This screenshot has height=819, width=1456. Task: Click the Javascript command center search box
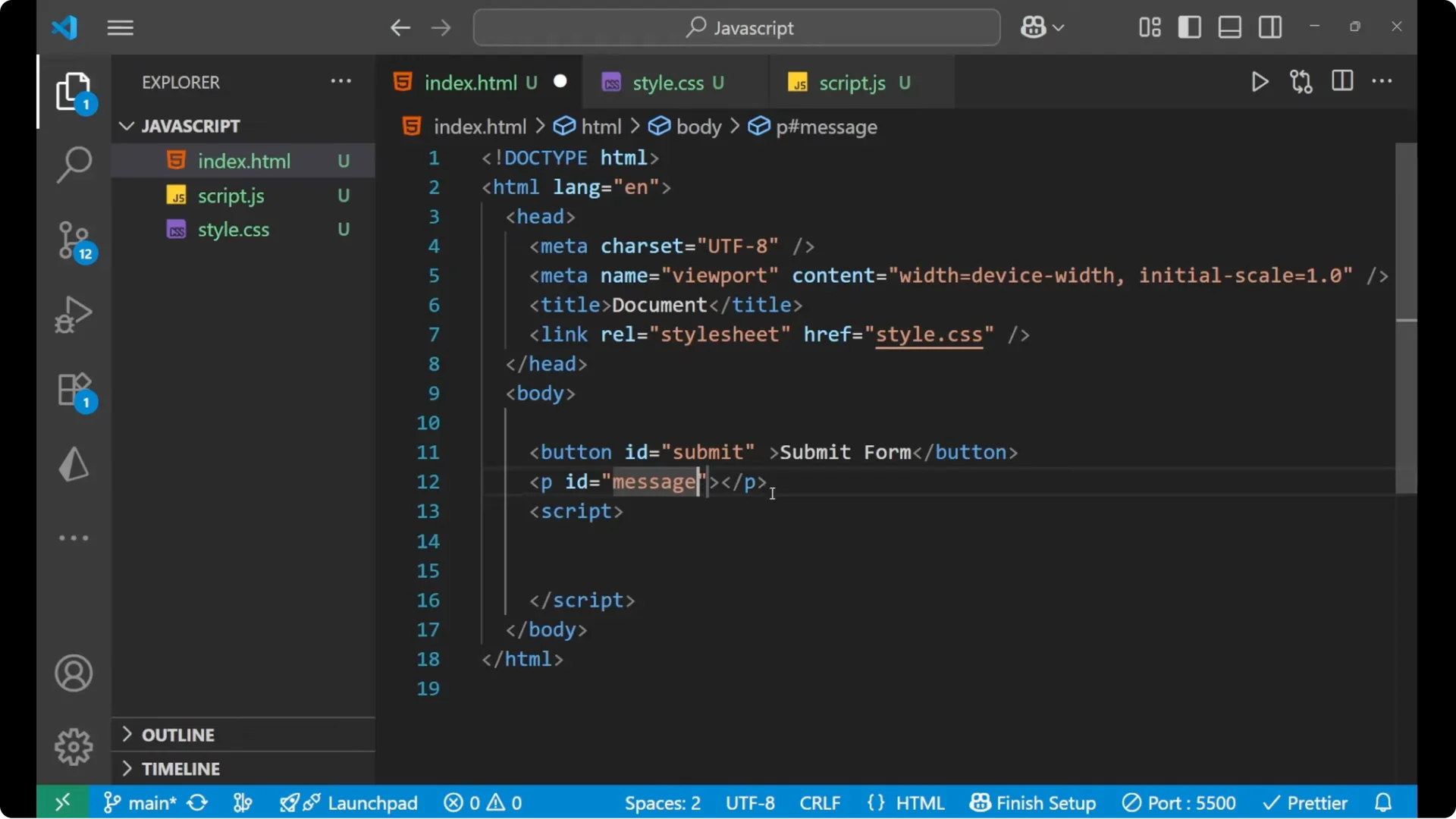point(736,27)
